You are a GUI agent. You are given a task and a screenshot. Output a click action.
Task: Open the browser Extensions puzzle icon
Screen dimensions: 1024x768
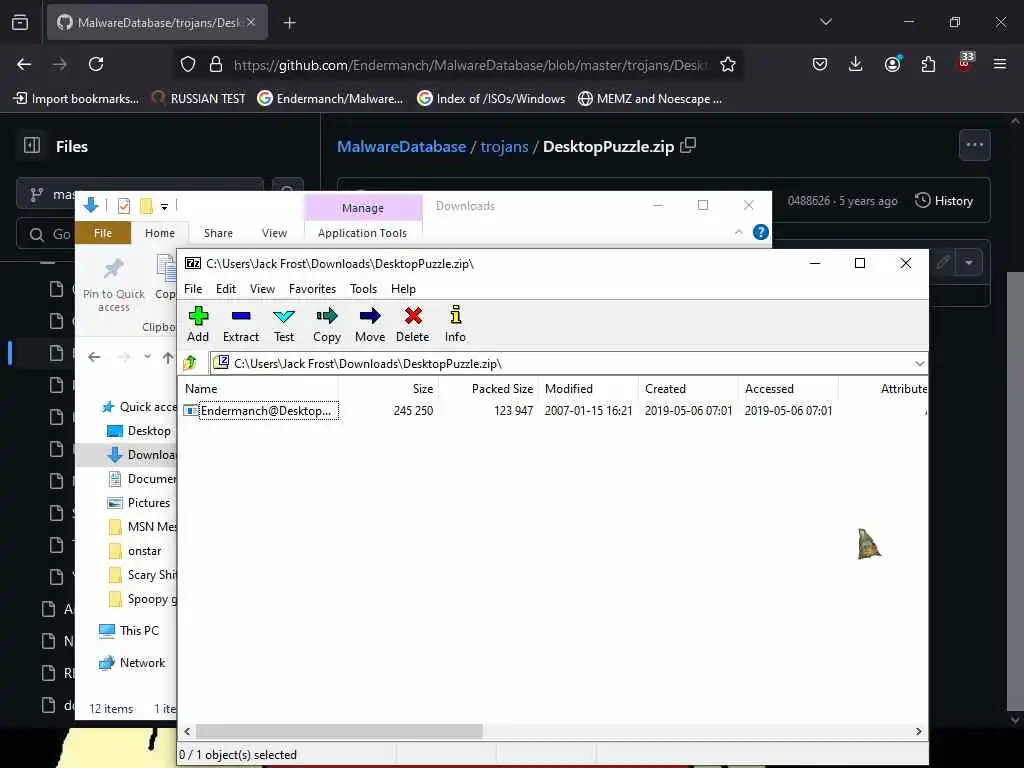pyautogui.click(x=928, y=64)
